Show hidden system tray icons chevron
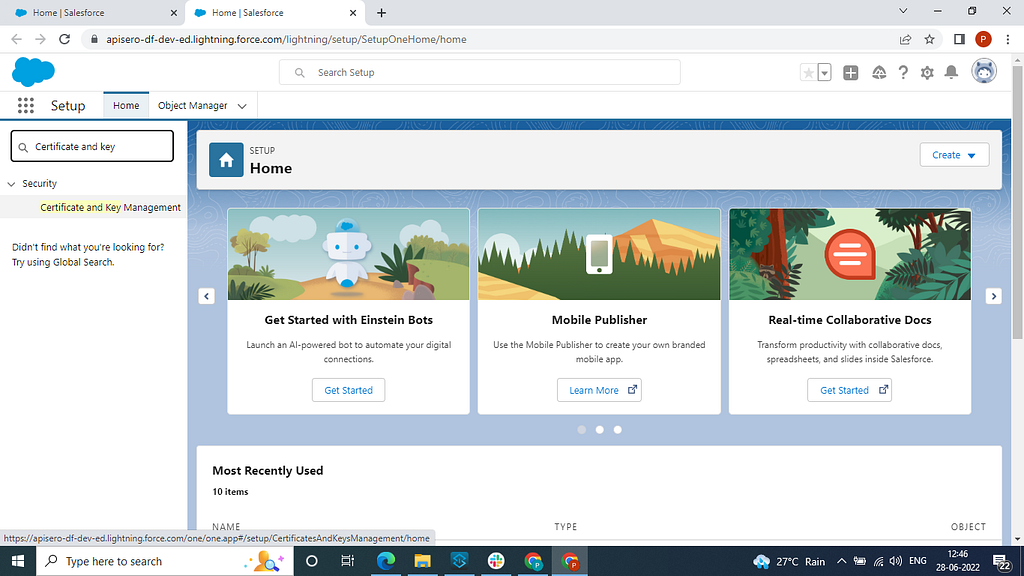Viewport: 1024px width, 576px height. click(841, 561)
